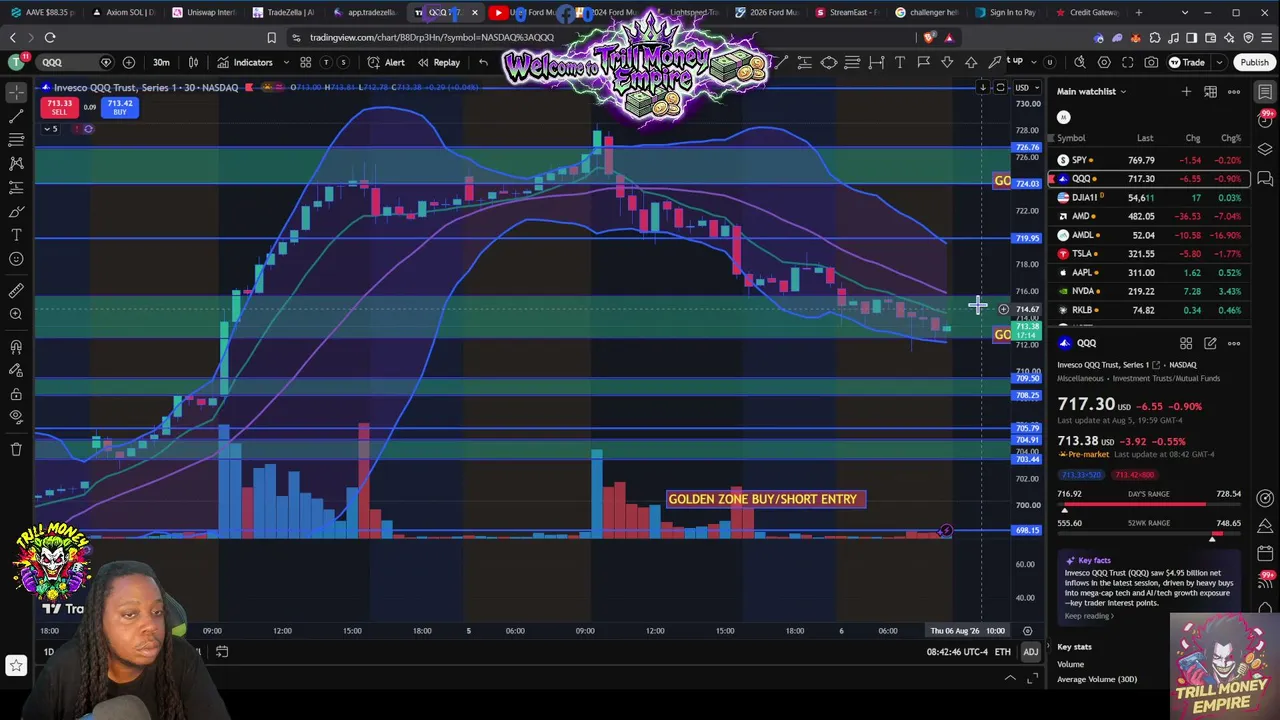Select the text annotation tool
The width and height of the screenshot is (1280, 720).
click(16, 235)
